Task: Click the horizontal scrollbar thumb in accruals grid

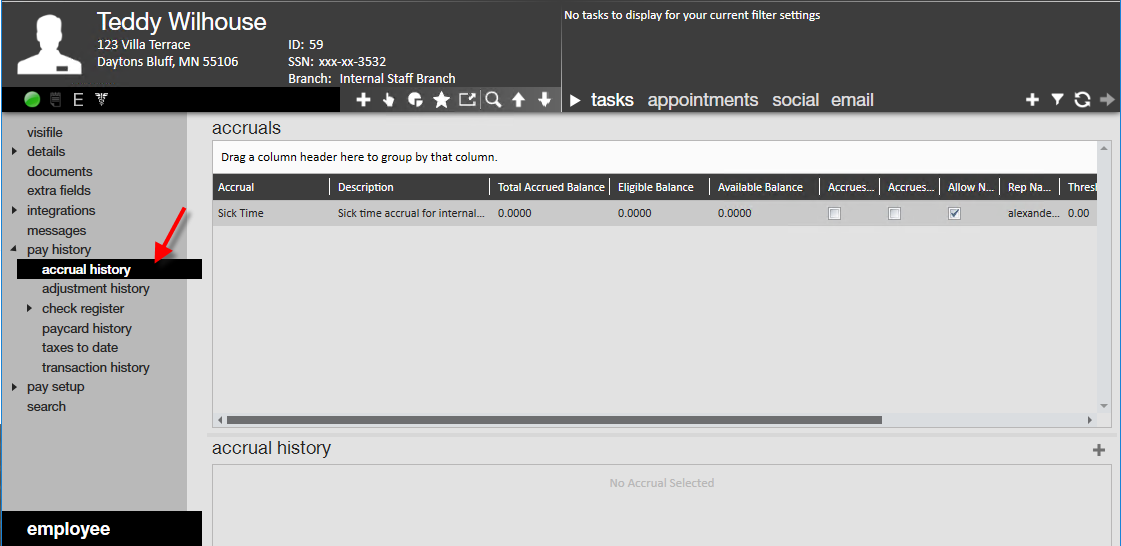Action: 554,420
